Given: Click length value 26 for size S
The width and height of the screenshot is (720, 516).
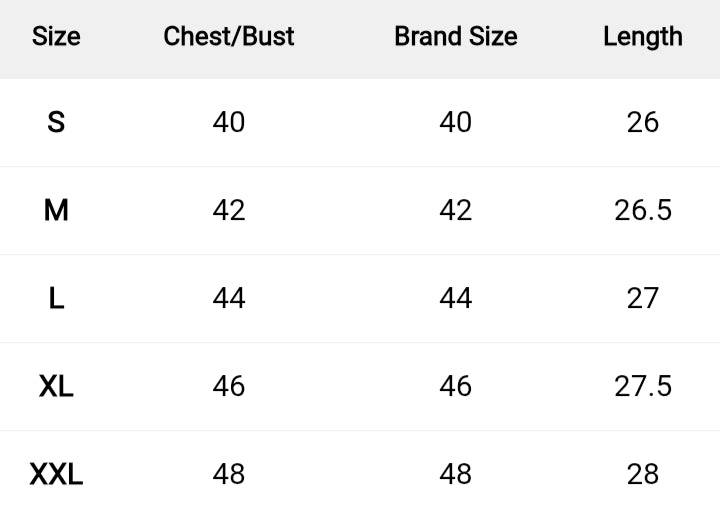Looking at the screenshot, I should 643,122.
